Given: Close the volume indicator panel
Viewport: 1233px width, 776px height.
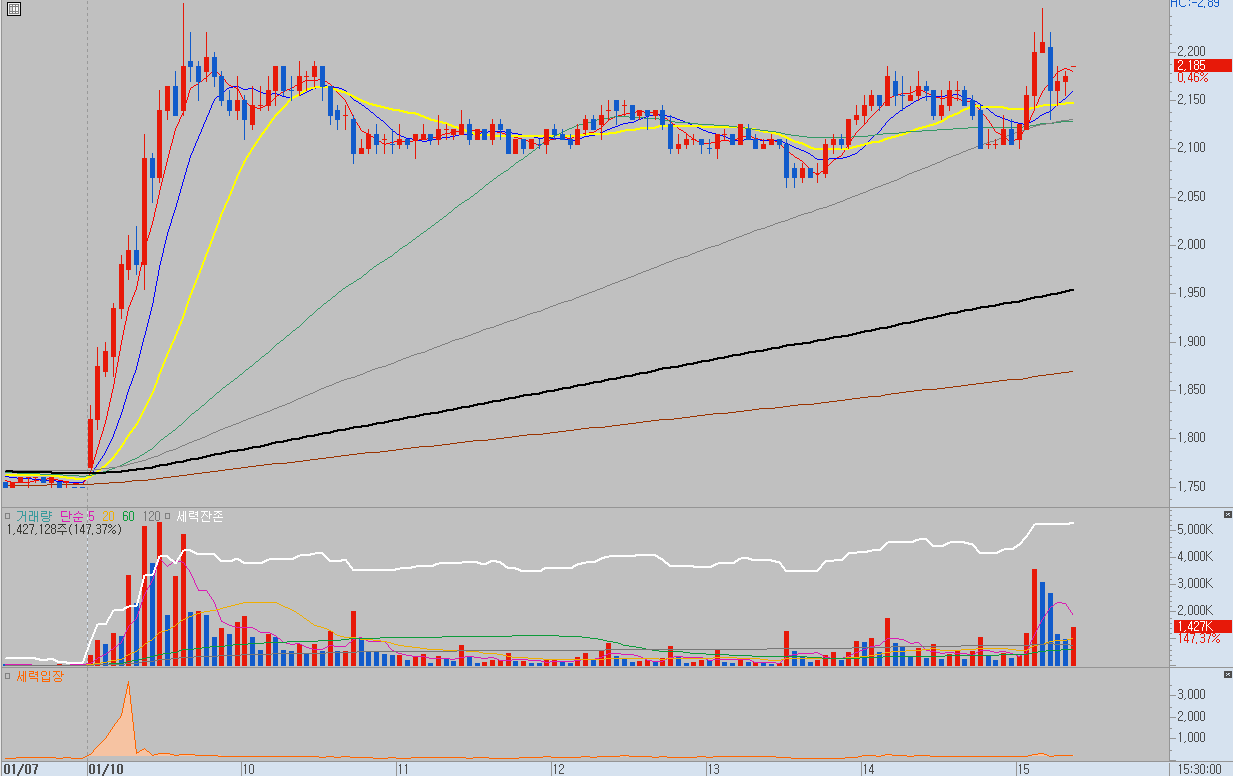Looking at the screenshot, I should [1228, 514].
